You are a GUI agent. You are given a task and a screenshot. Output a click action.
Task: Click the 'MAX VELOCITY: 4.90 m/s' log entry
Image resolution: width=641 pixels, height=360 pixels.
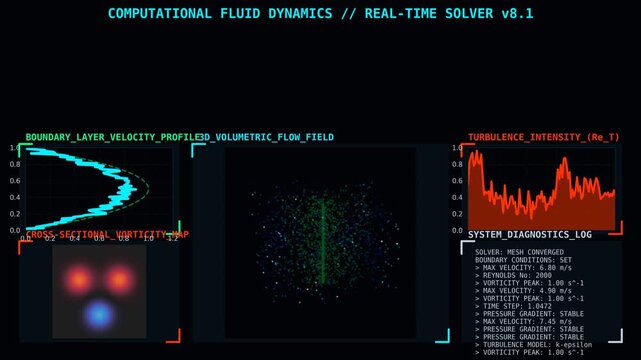click(x=523, y=291)
